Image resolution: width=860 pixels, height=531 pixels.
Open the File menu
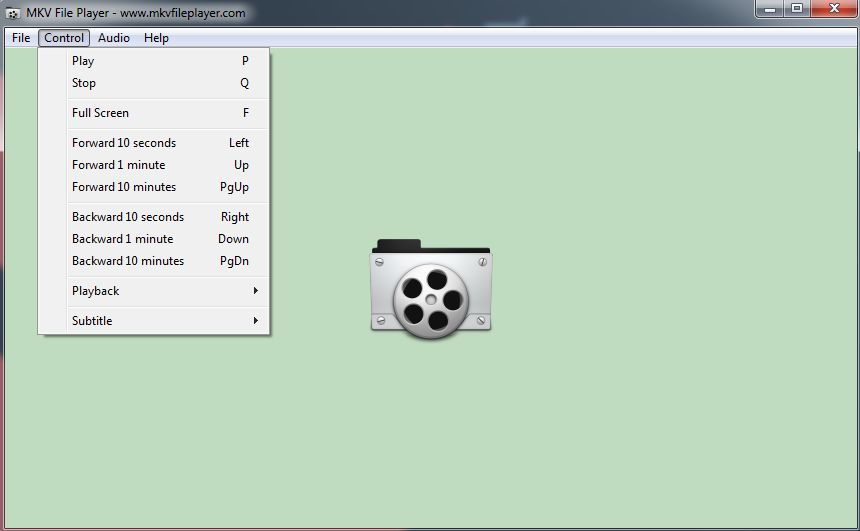coord(21,38)
